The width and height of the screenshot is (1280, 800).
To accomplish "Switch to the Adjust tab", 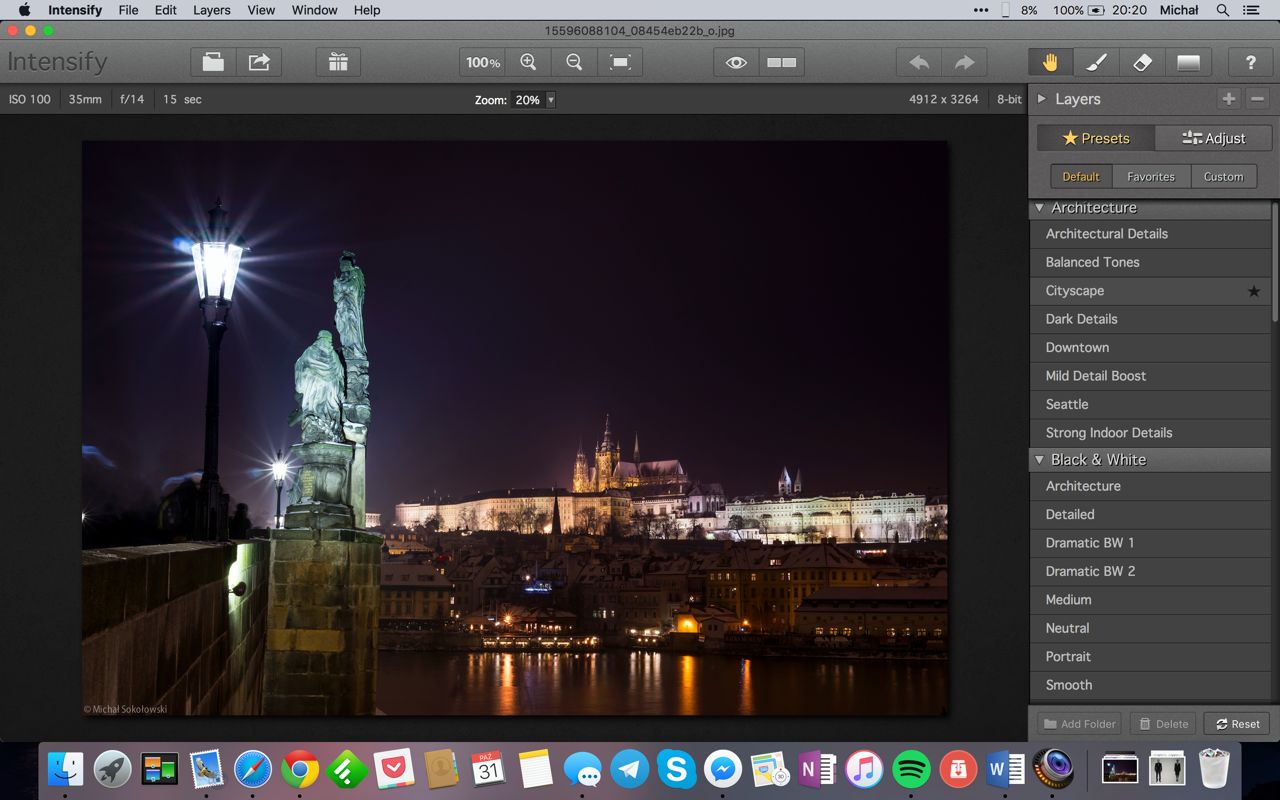I will [1213, 138].
